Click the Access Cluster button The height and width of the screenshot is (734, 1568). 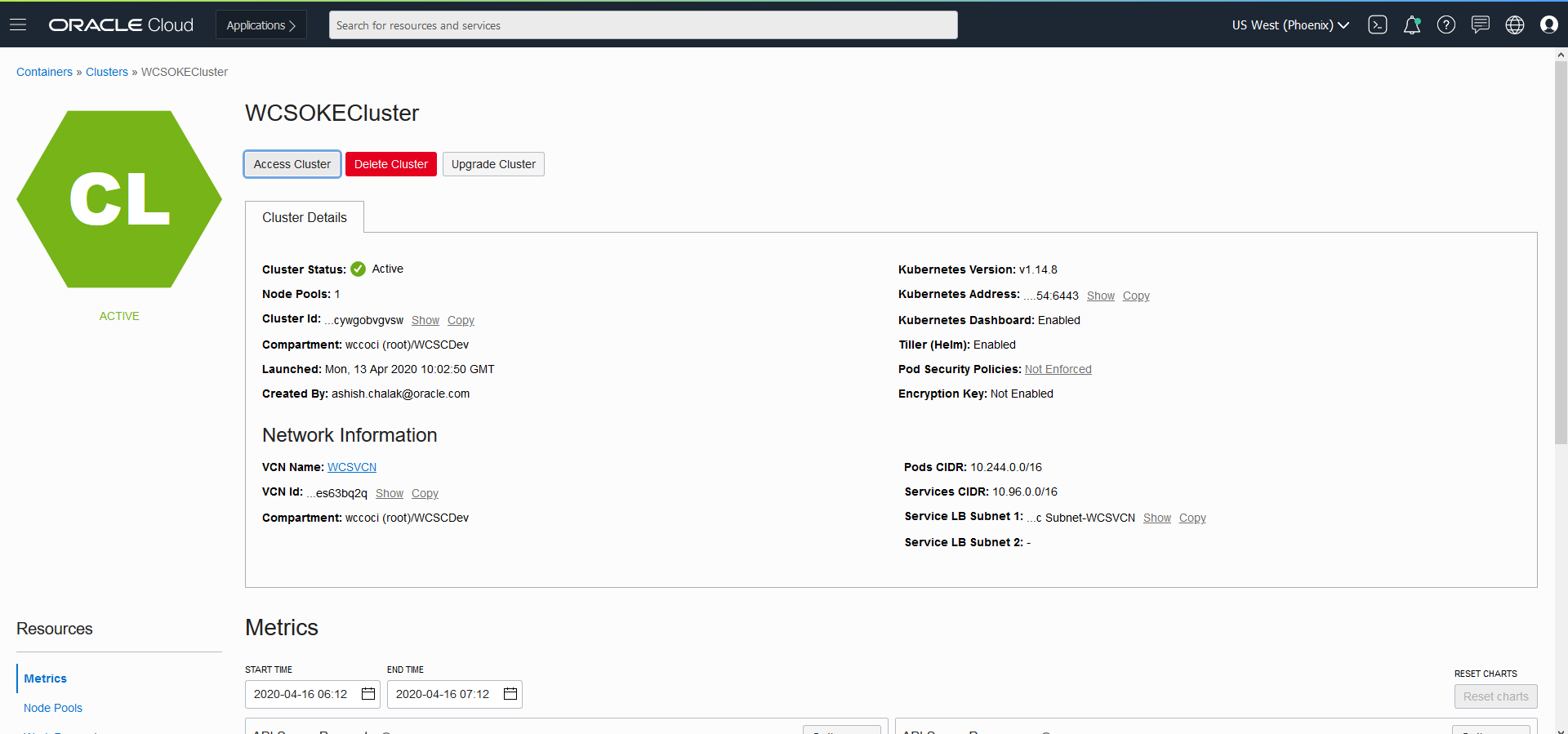(x=292, y=164)
